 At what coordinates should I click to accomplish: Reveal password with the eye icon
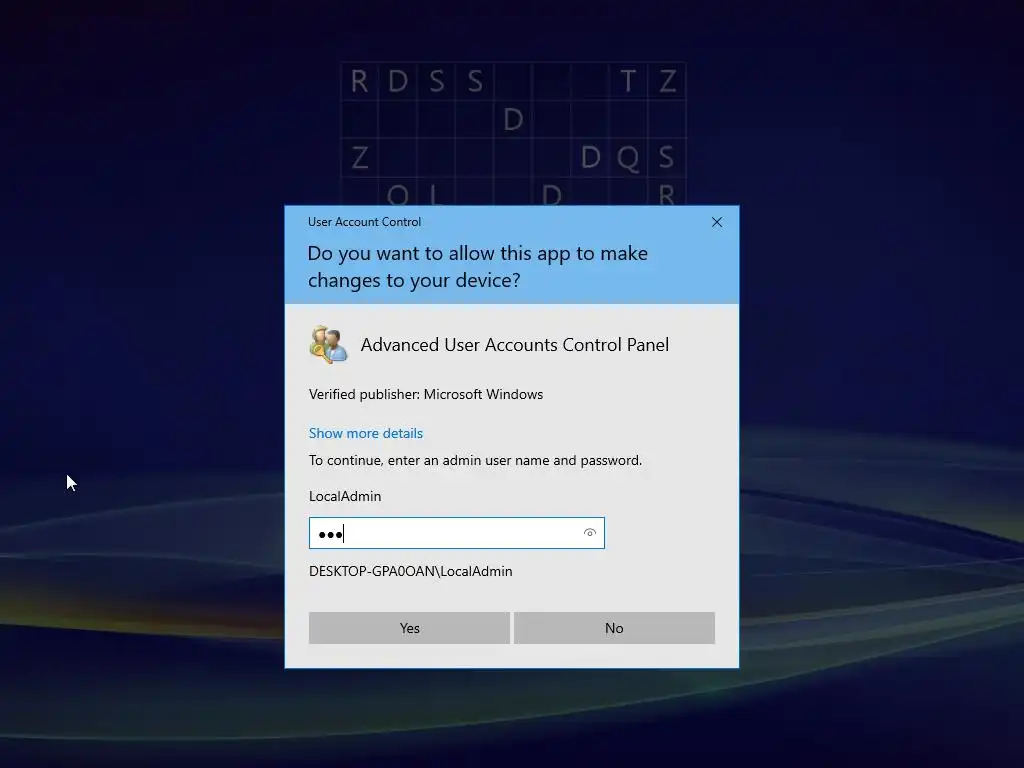tap(590, 533)
